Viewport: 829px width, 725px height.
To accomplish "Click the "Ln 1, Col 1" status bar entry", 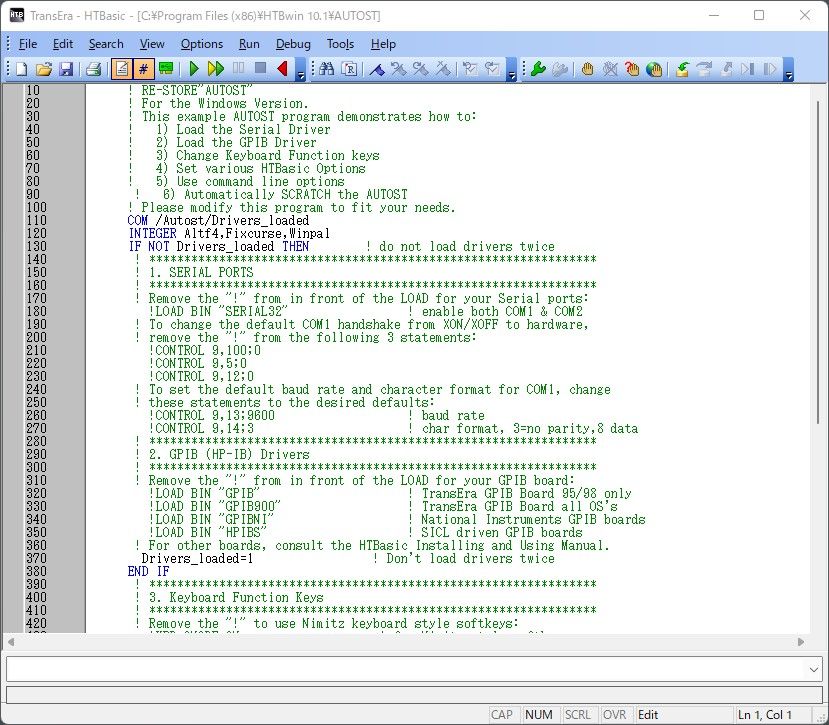I will pyautogui.click(x=765, y=715).
